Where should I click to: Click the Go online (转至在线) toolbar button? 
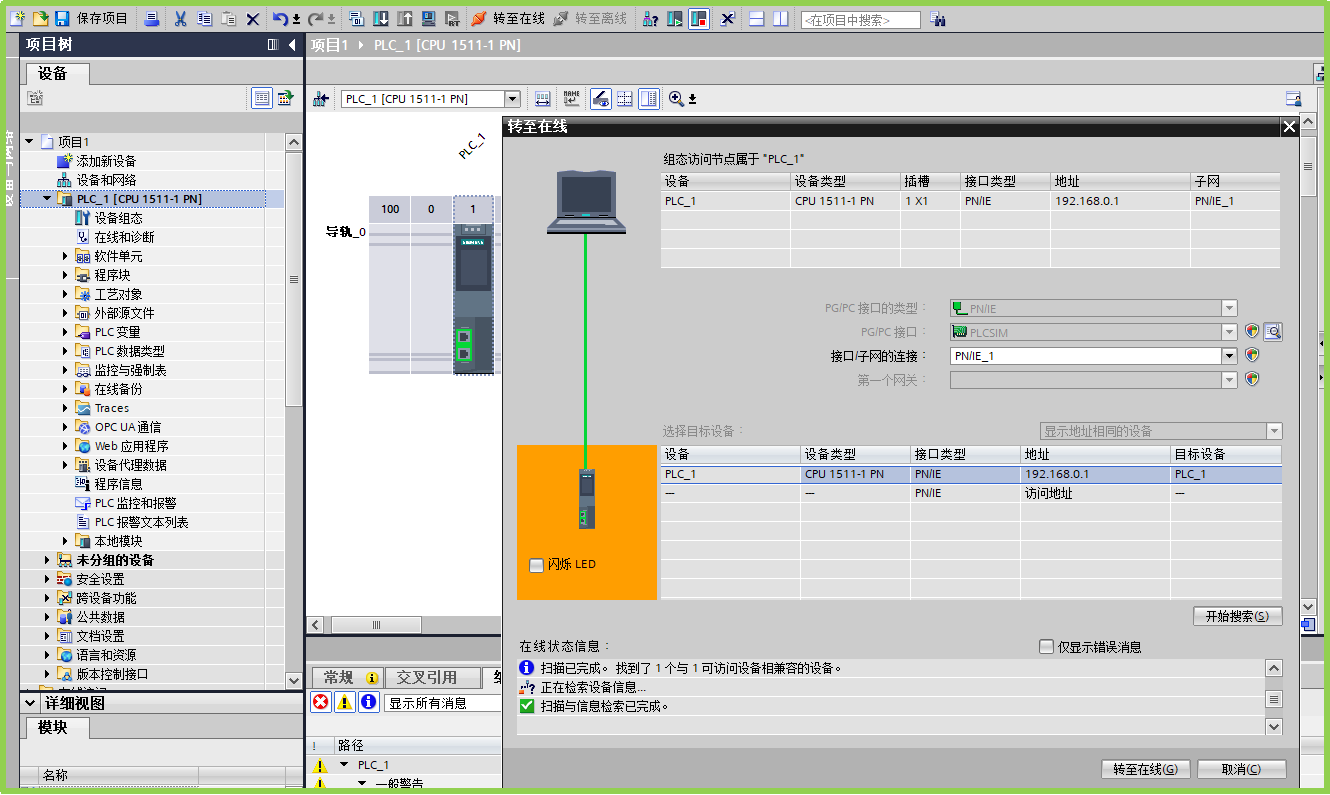[x=508, y=18]
